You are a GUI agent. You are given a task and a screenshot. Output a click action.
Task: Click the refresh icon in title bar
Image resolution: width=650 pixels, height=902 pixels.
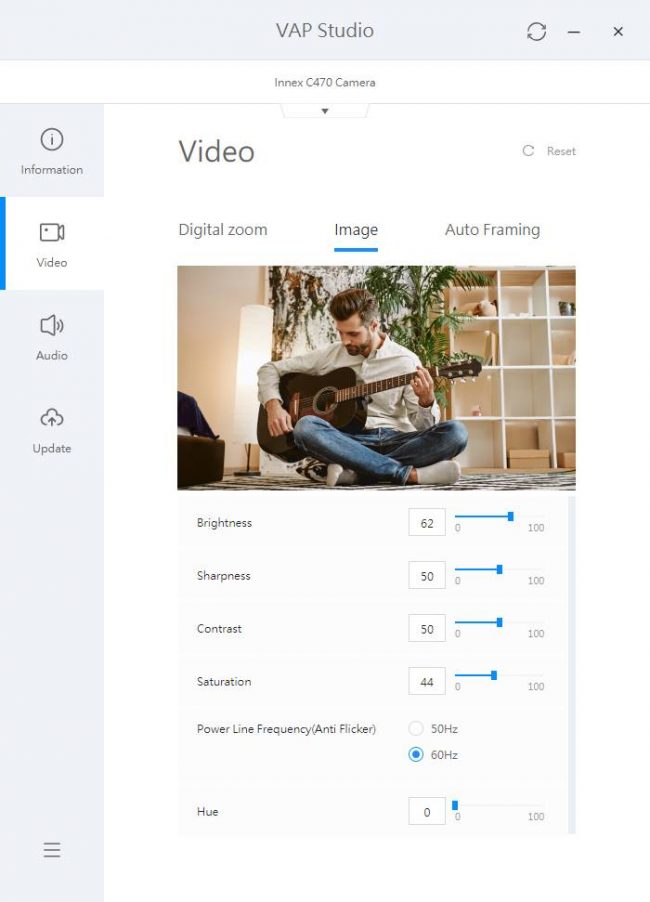click(x=537, y=32)
